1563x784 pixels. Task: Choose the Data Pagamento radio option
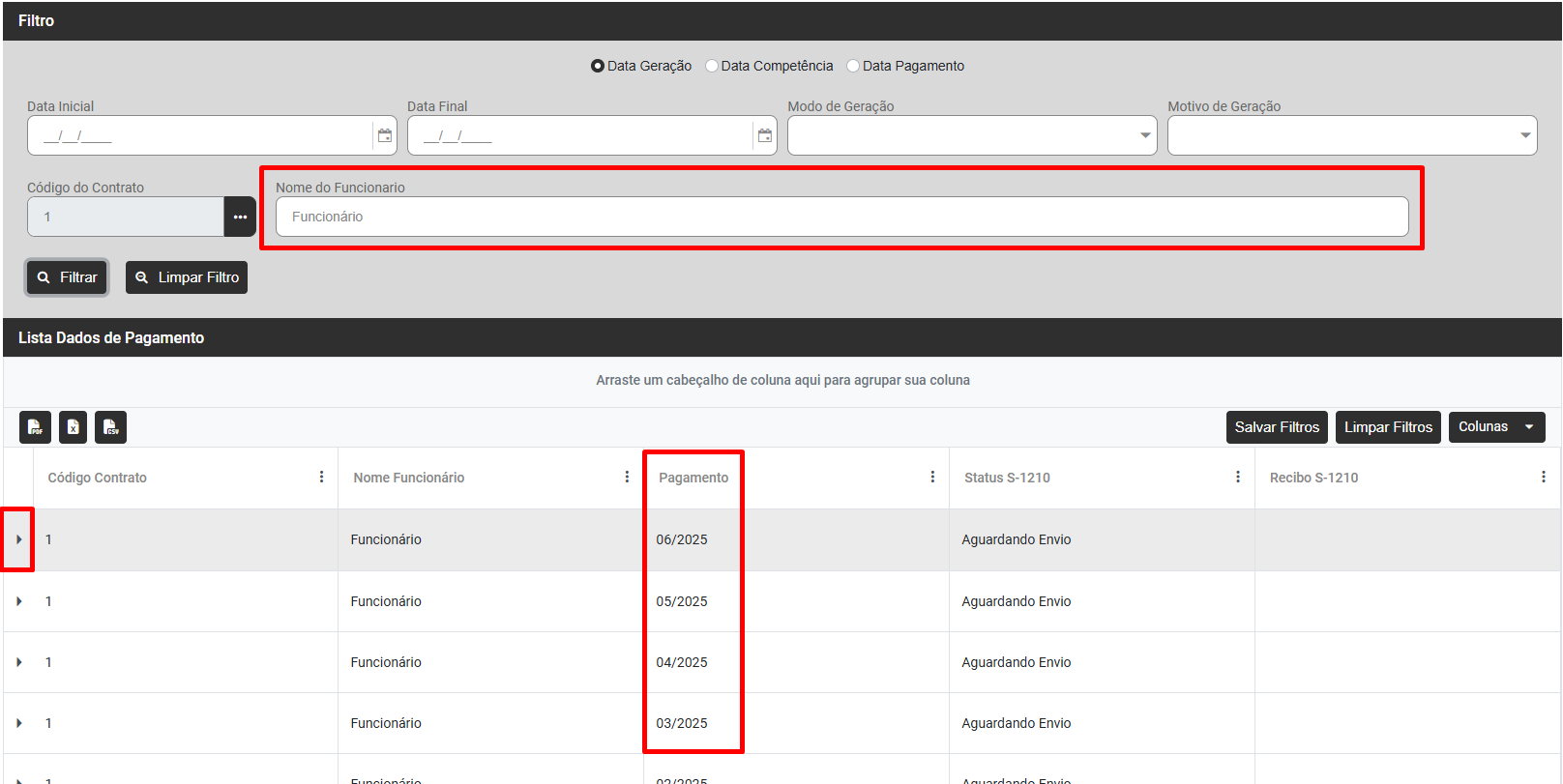coord(853,66)
